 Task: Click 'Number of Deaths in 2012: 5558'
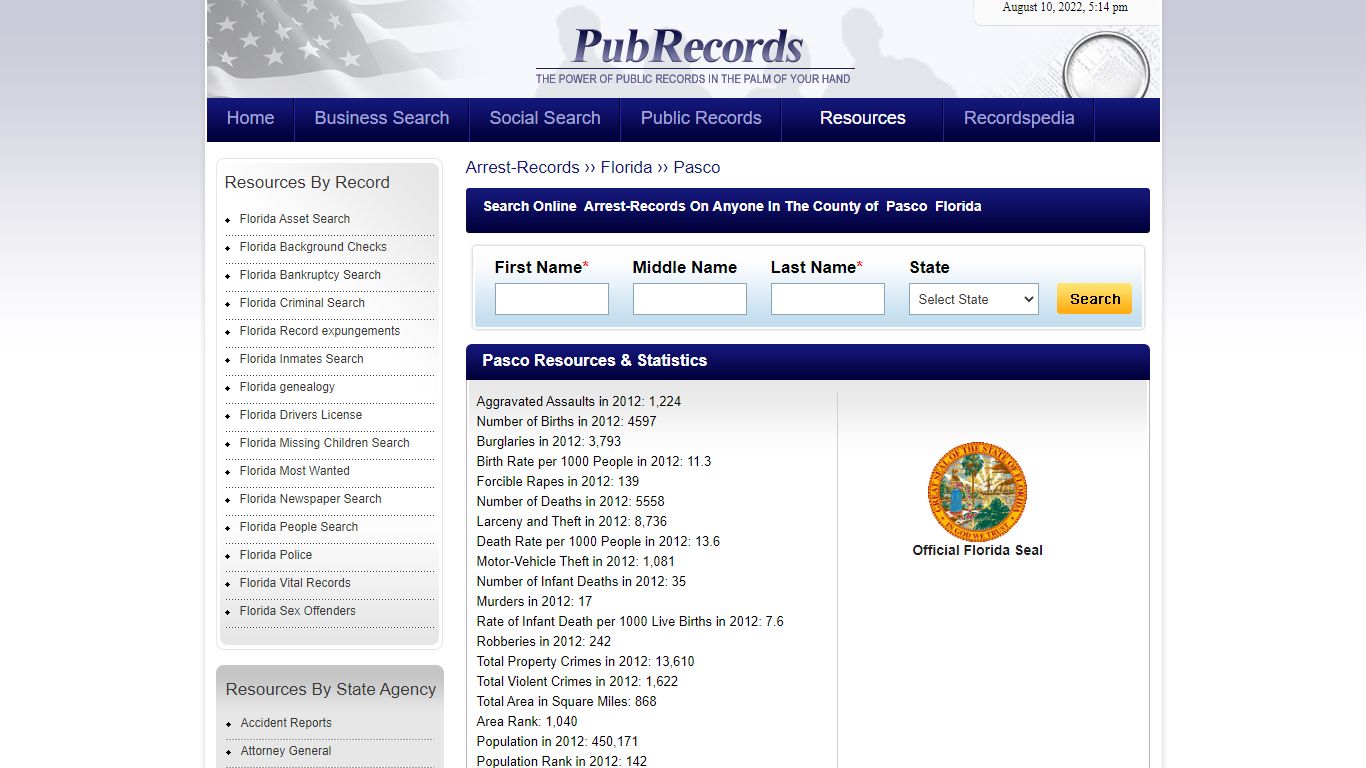571,501
